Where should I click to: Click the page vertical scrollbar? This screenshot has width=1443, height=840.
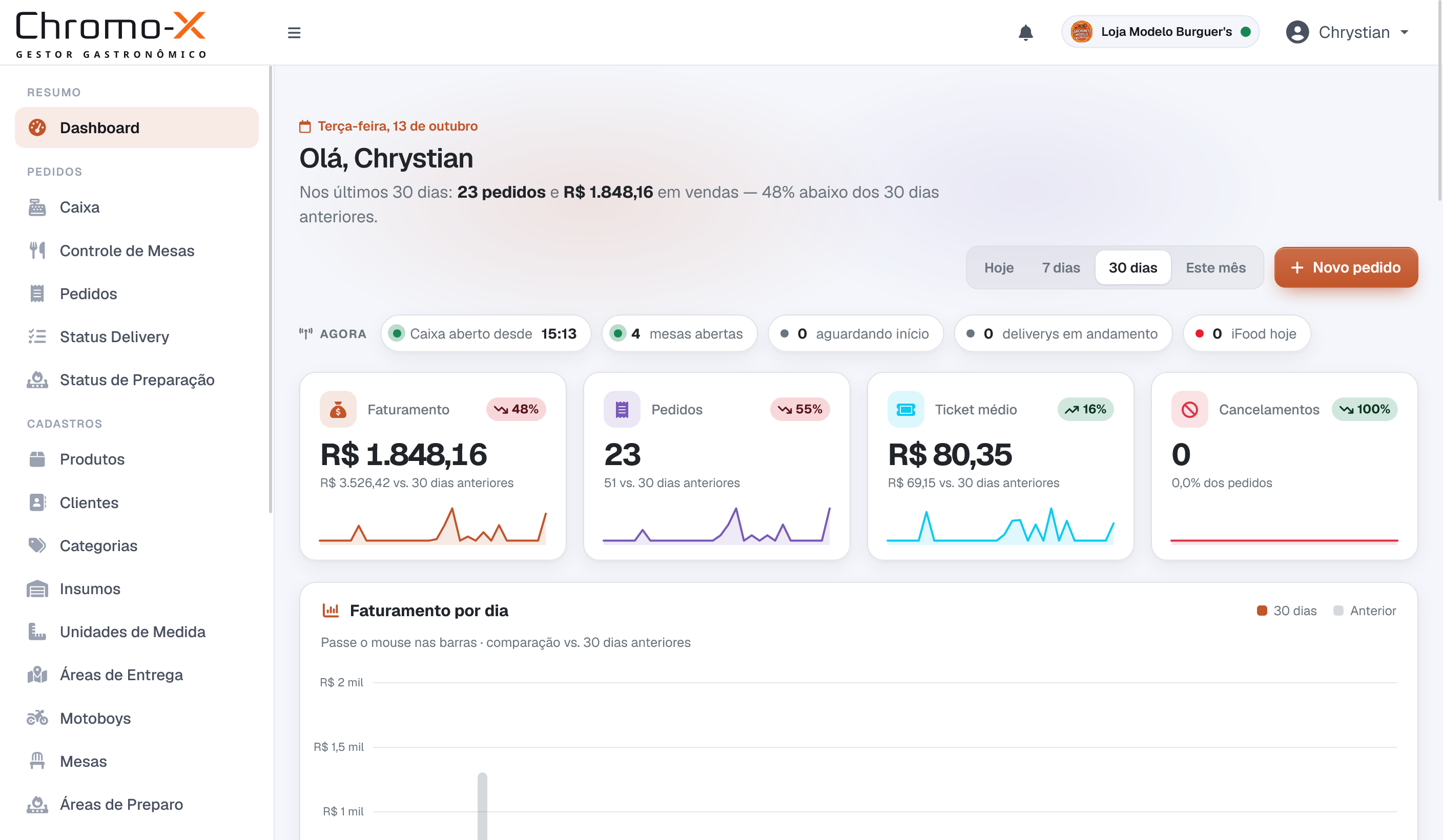pos(1439,101)
